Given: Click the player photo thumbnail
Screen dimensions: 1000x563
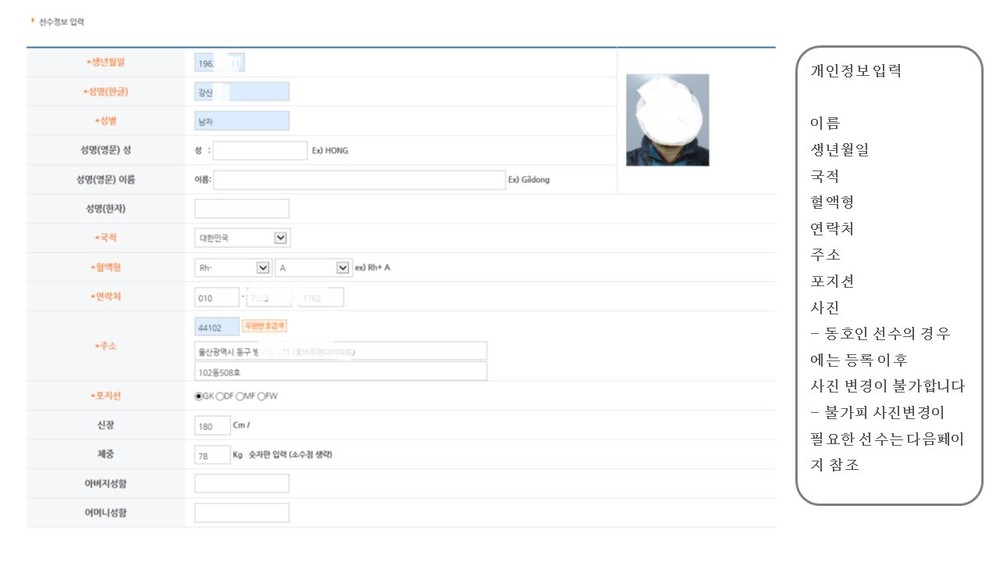Looking at the screenshot, I should coord(667,120).
